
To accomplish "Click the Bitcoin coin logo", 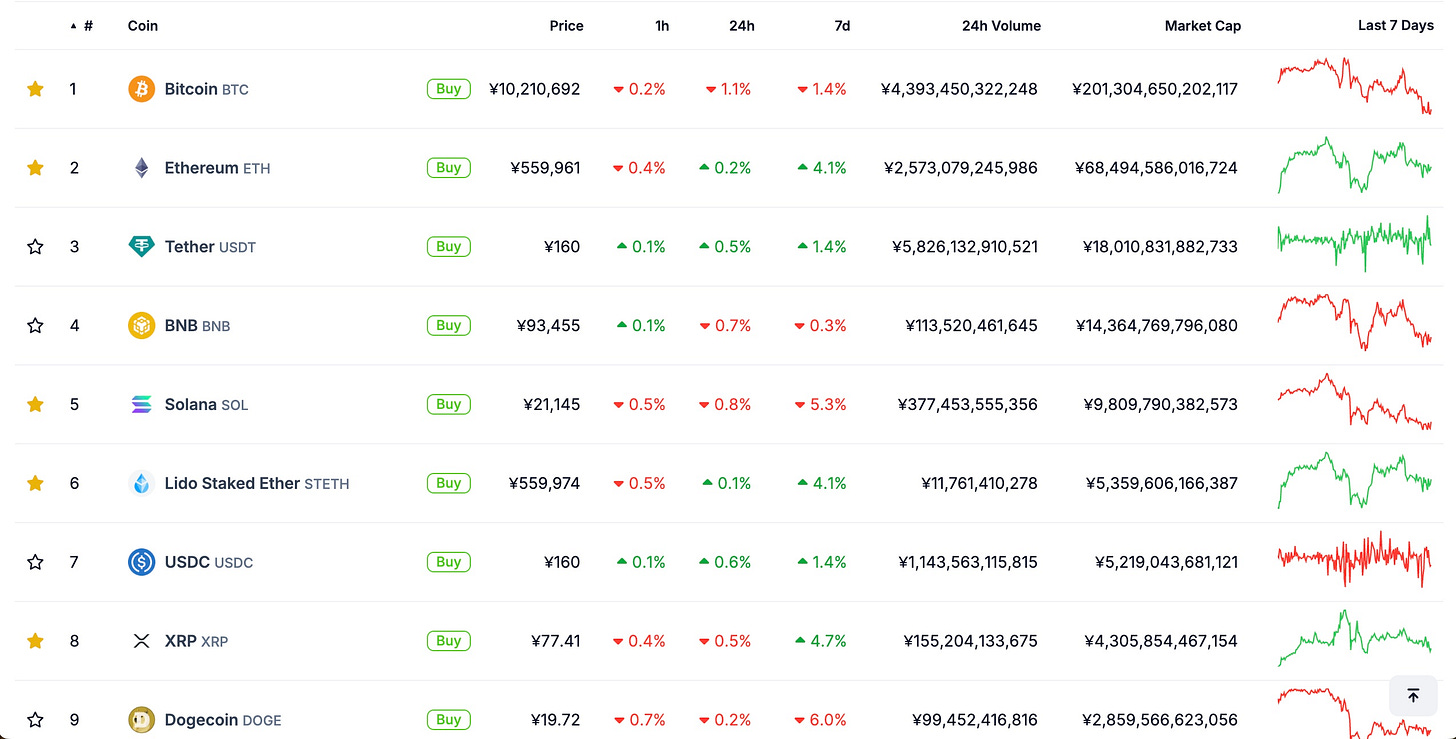I will tap(141, 89).
